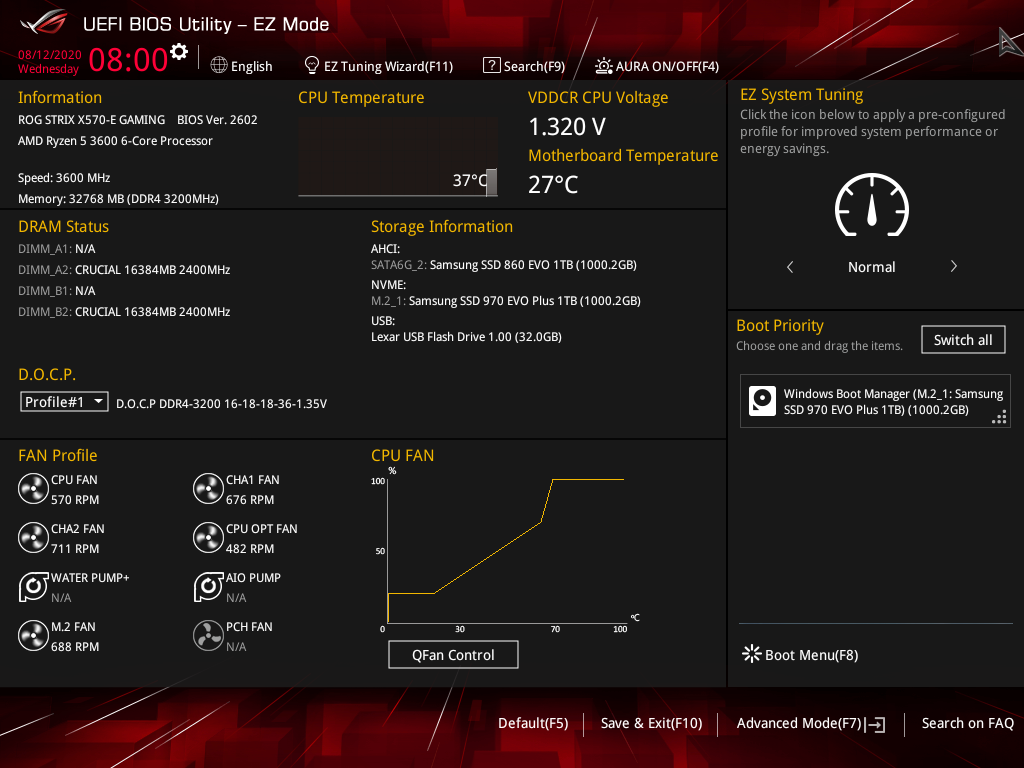Select the CHA1 FAN icon

(x=208, y=488)
